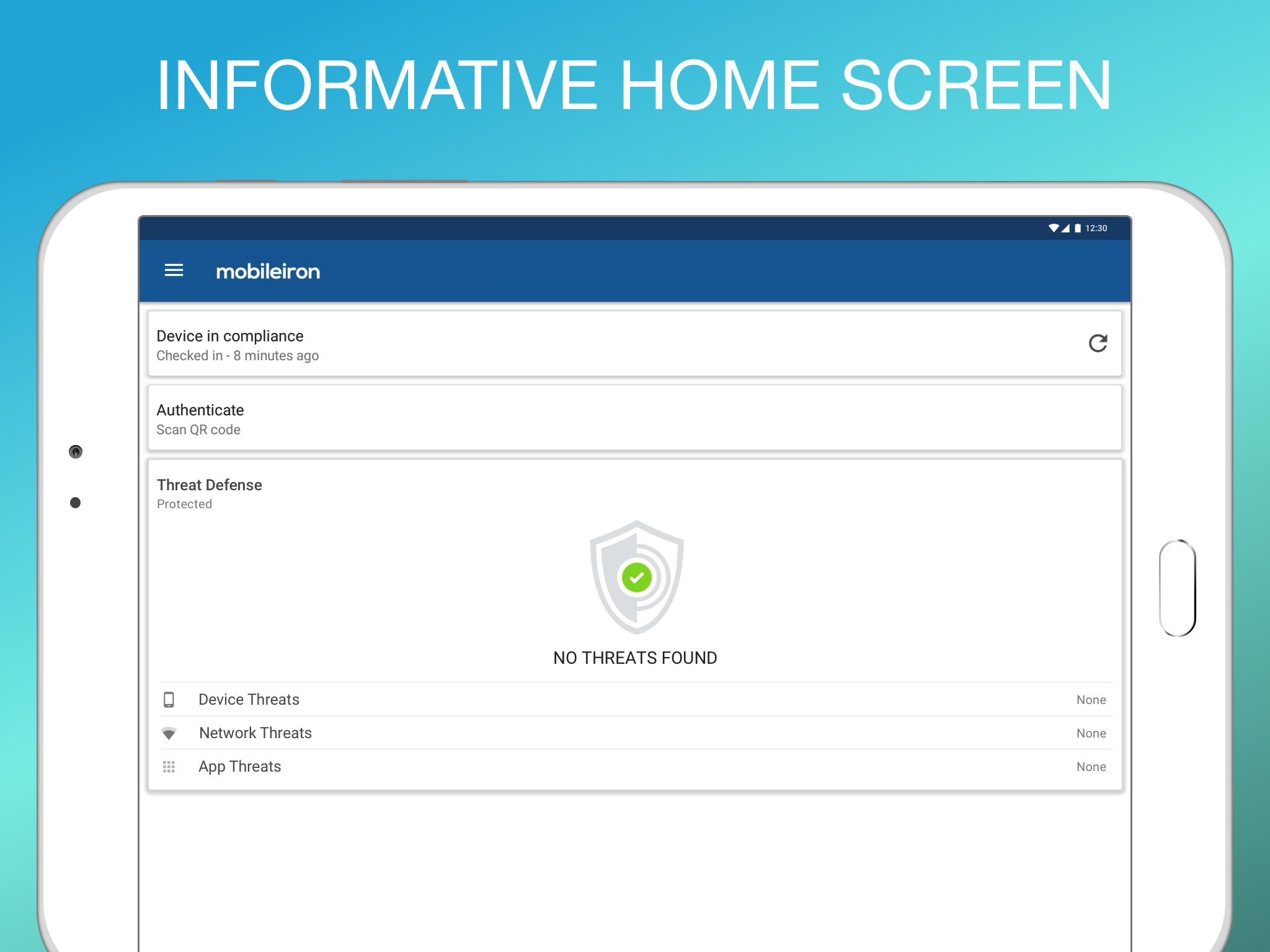
Task: Tap the mobileiron logo title
Action: pyautogui.click(x=268, y=271)
